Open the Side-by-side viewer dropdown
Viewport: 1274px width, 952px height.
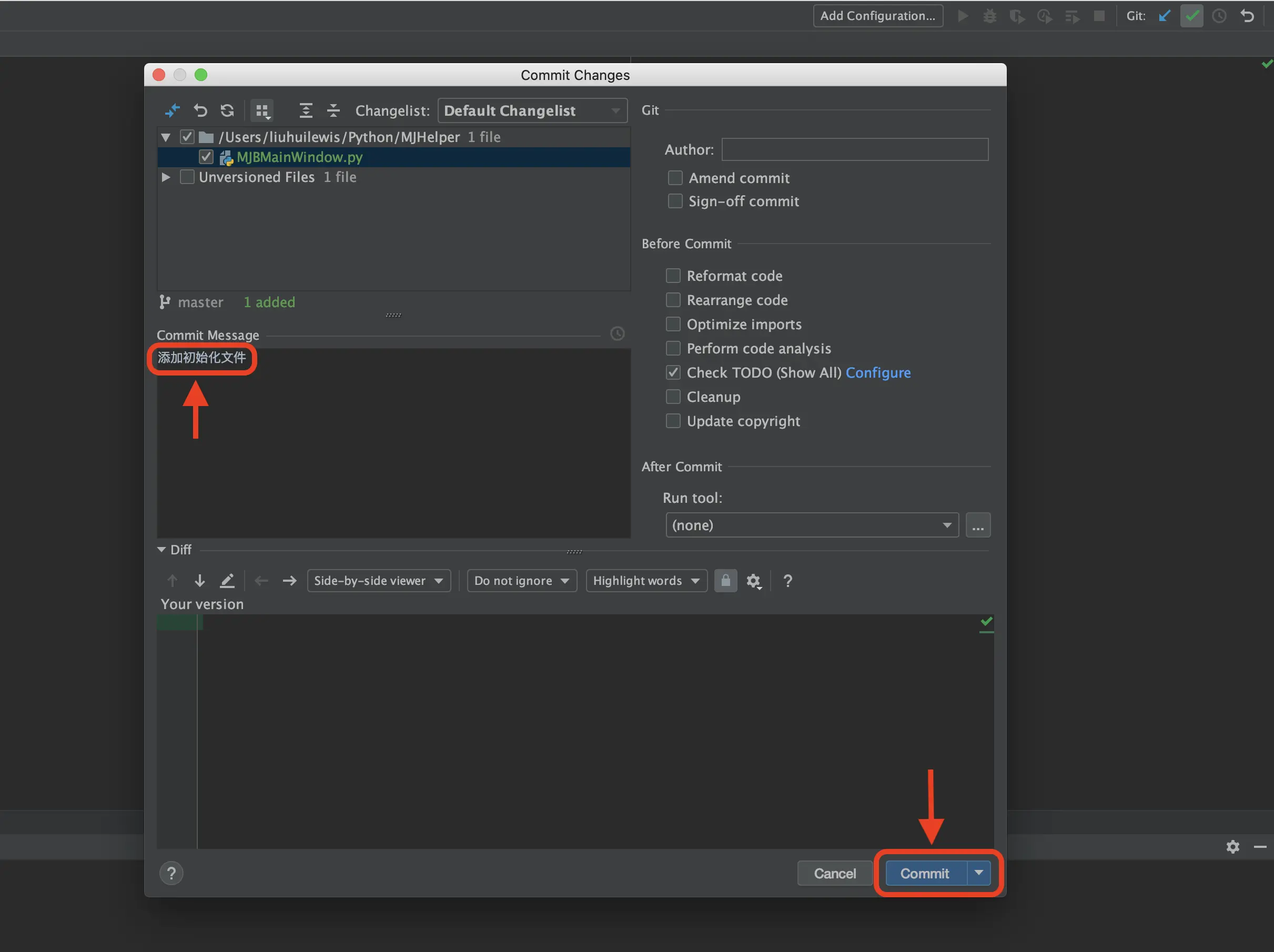pos(378,581)
